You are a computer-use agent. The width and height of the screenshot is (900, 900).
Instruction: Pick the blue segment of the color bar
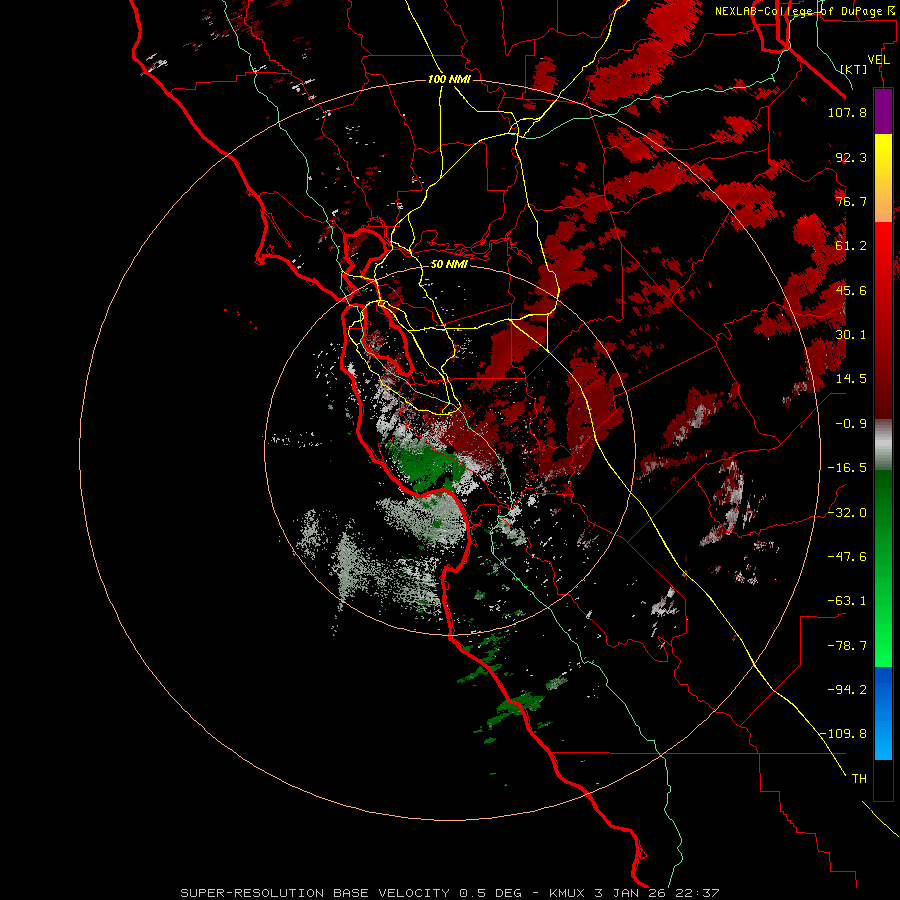tap(883, 713)
